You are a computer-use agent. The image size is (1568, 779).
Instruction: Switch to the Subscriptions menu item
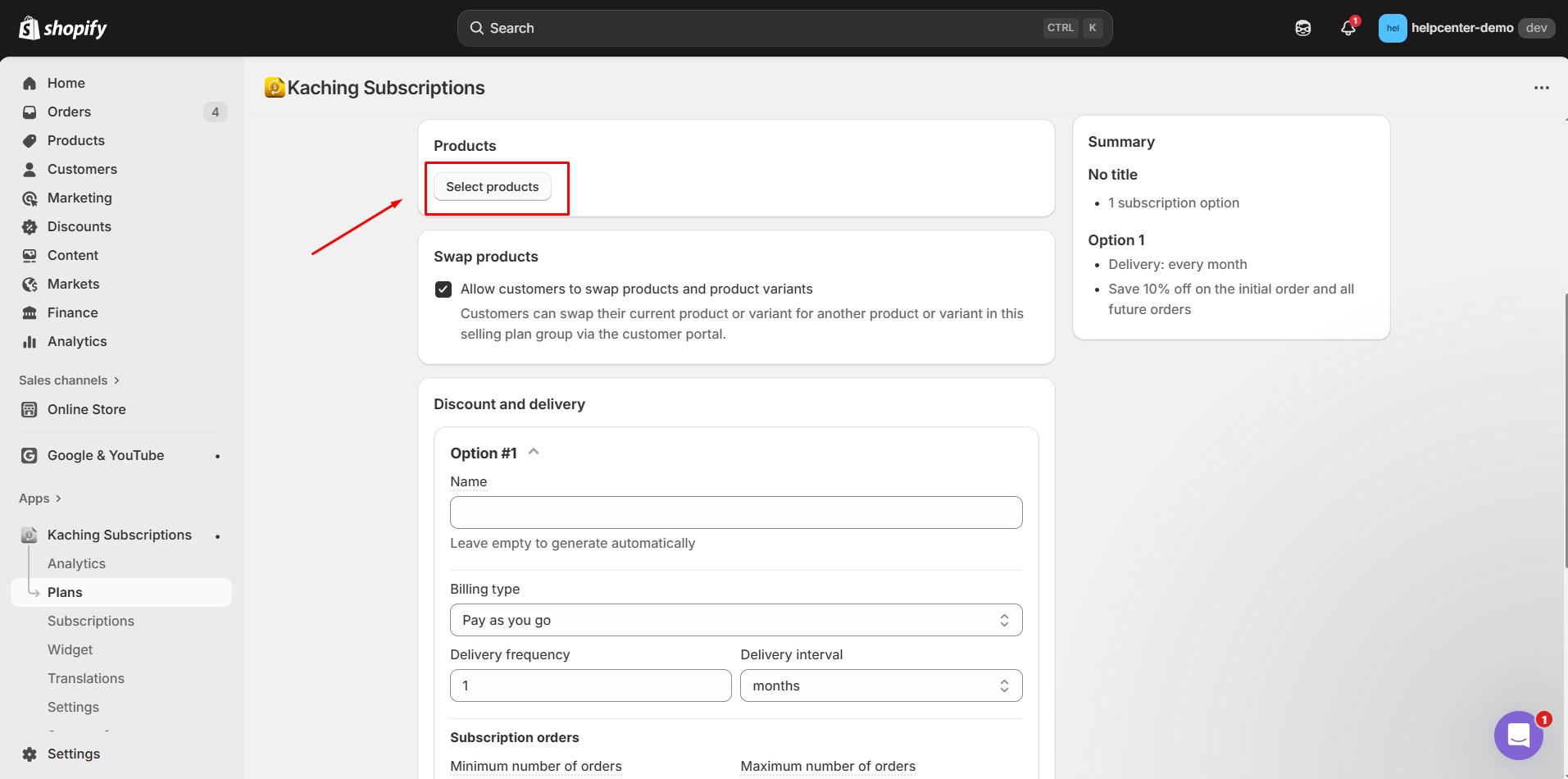[x=91, y=621]
